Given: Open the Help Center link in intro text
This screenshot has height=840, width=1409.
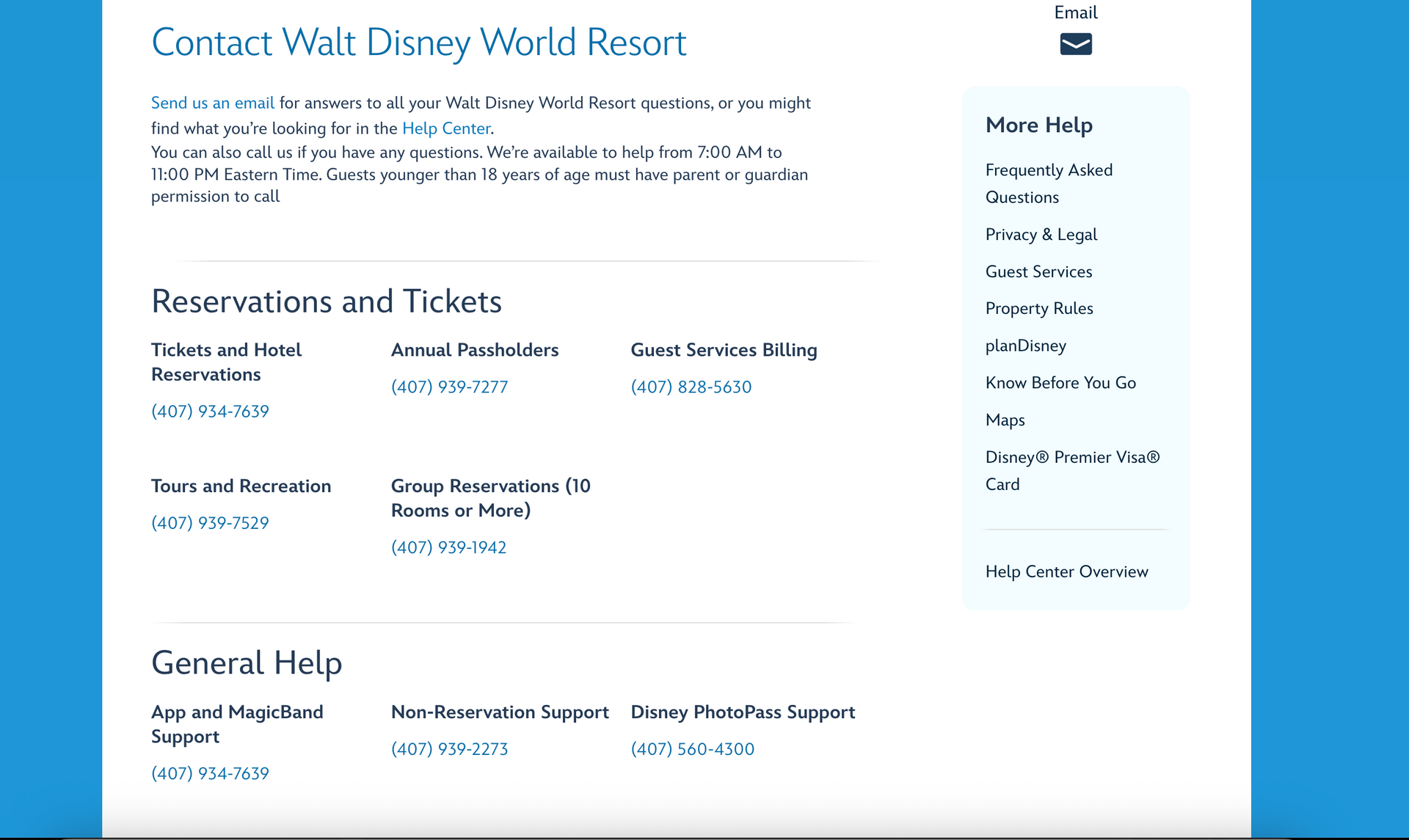Looking at the screenshot, I should click(x=446, y=128).
